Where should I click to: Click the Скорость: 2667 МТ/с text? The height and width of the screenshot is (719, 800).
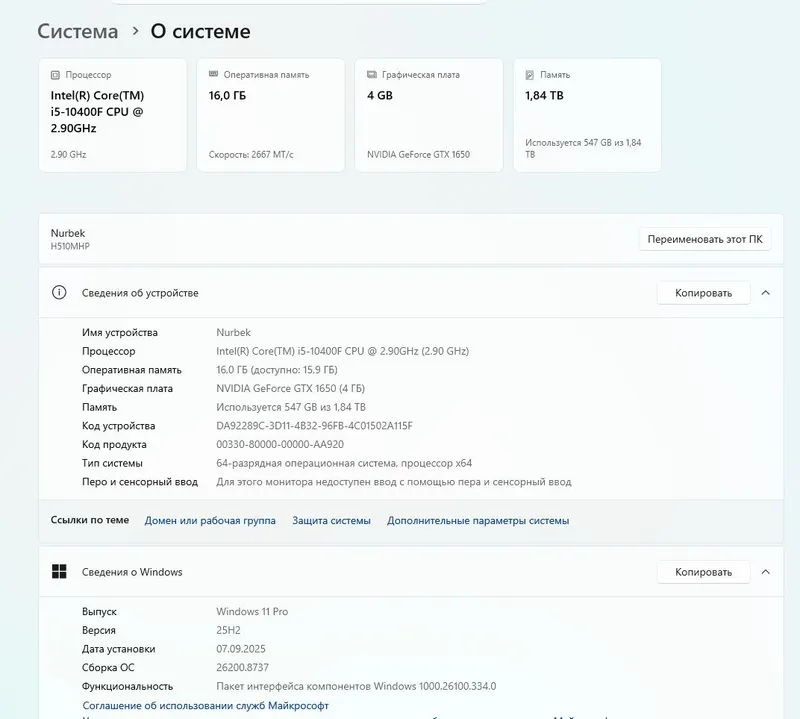tap(251, 154)
